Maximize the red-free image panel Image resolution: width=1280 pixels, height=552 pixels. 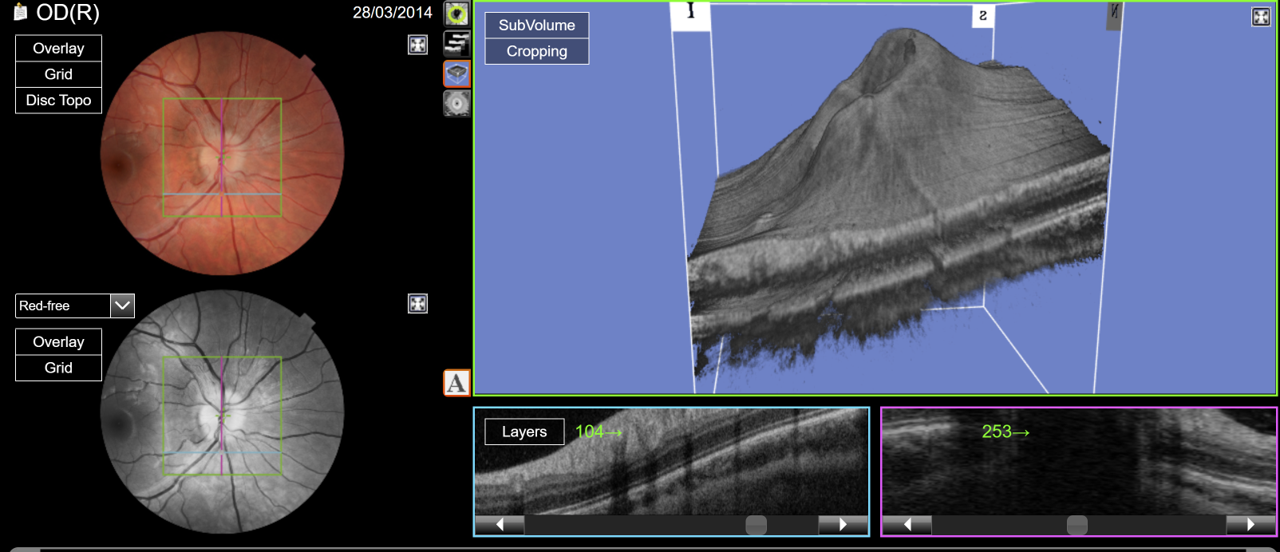coord(418,304)
